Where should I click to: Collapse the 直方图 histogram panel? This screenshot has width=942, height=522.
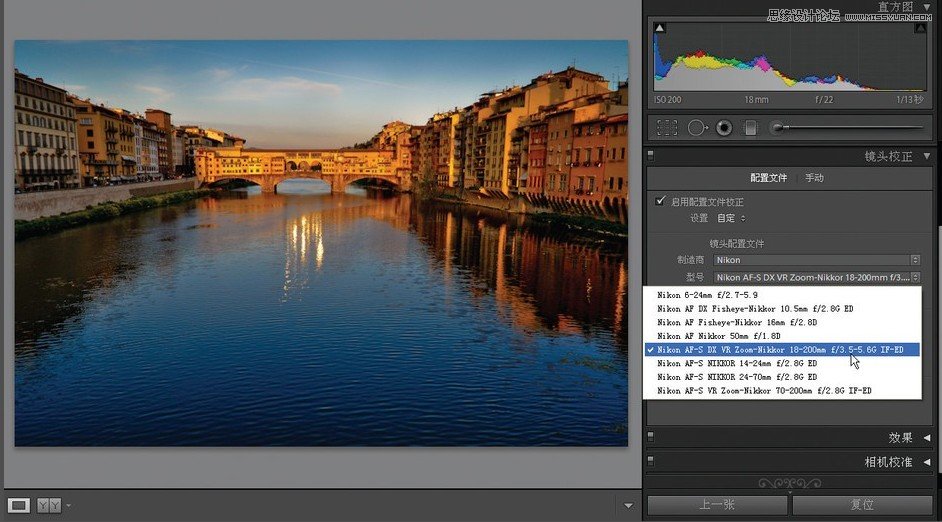click(x=927, y=7)
